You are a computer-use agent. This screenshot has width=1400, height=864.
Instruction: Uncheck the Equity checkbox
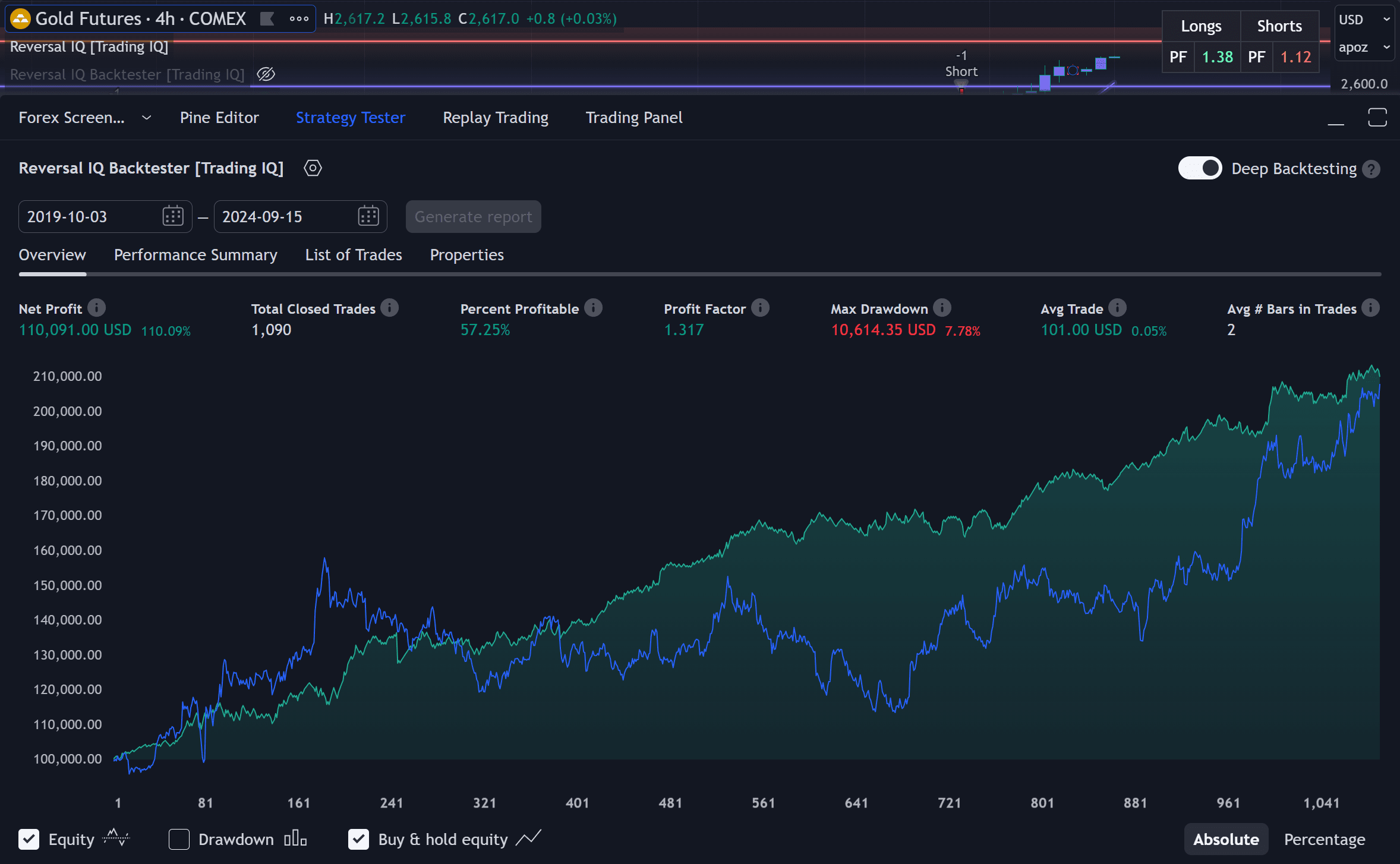pyautogui.click(x=29, y=839)
